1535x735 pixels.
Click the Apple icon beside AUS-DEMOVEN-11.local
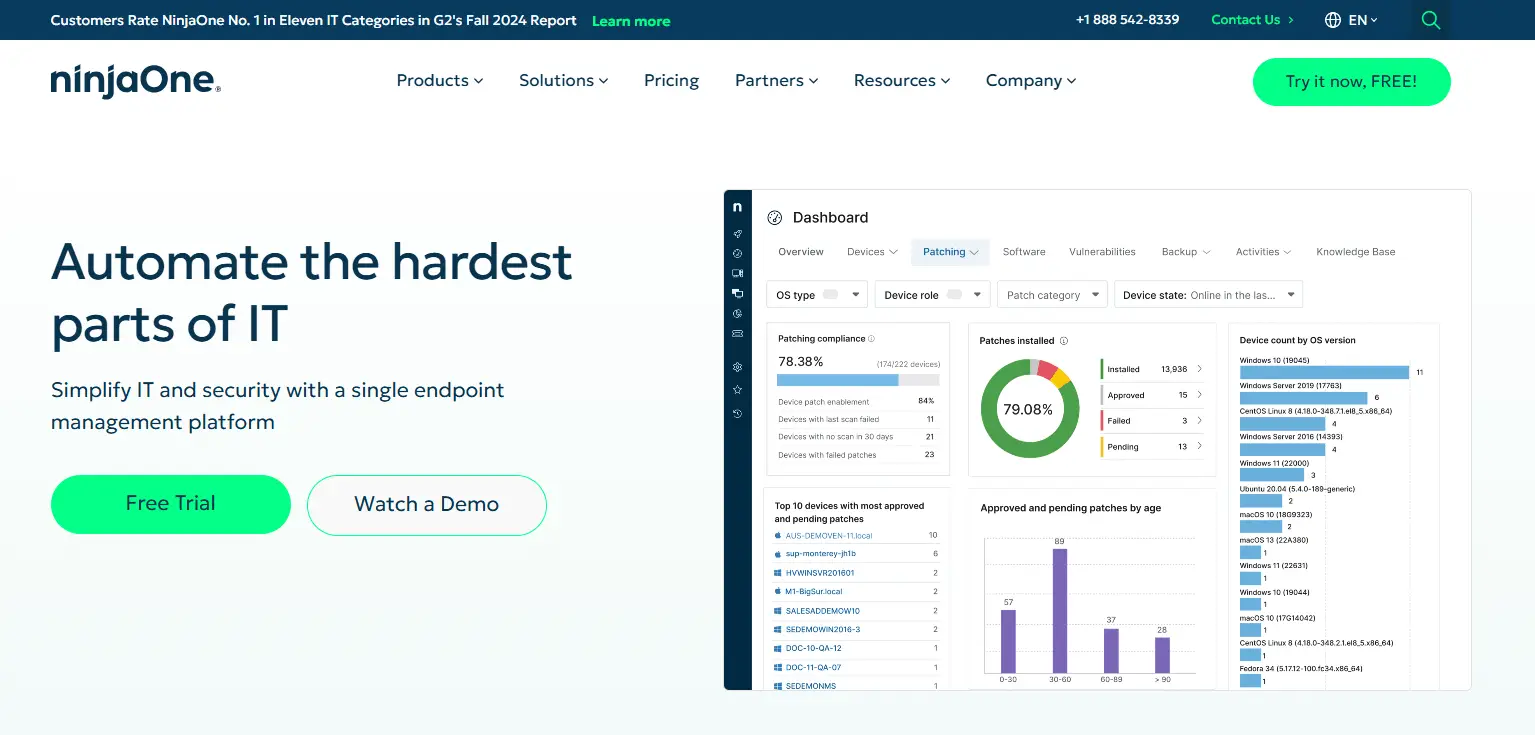778,536
